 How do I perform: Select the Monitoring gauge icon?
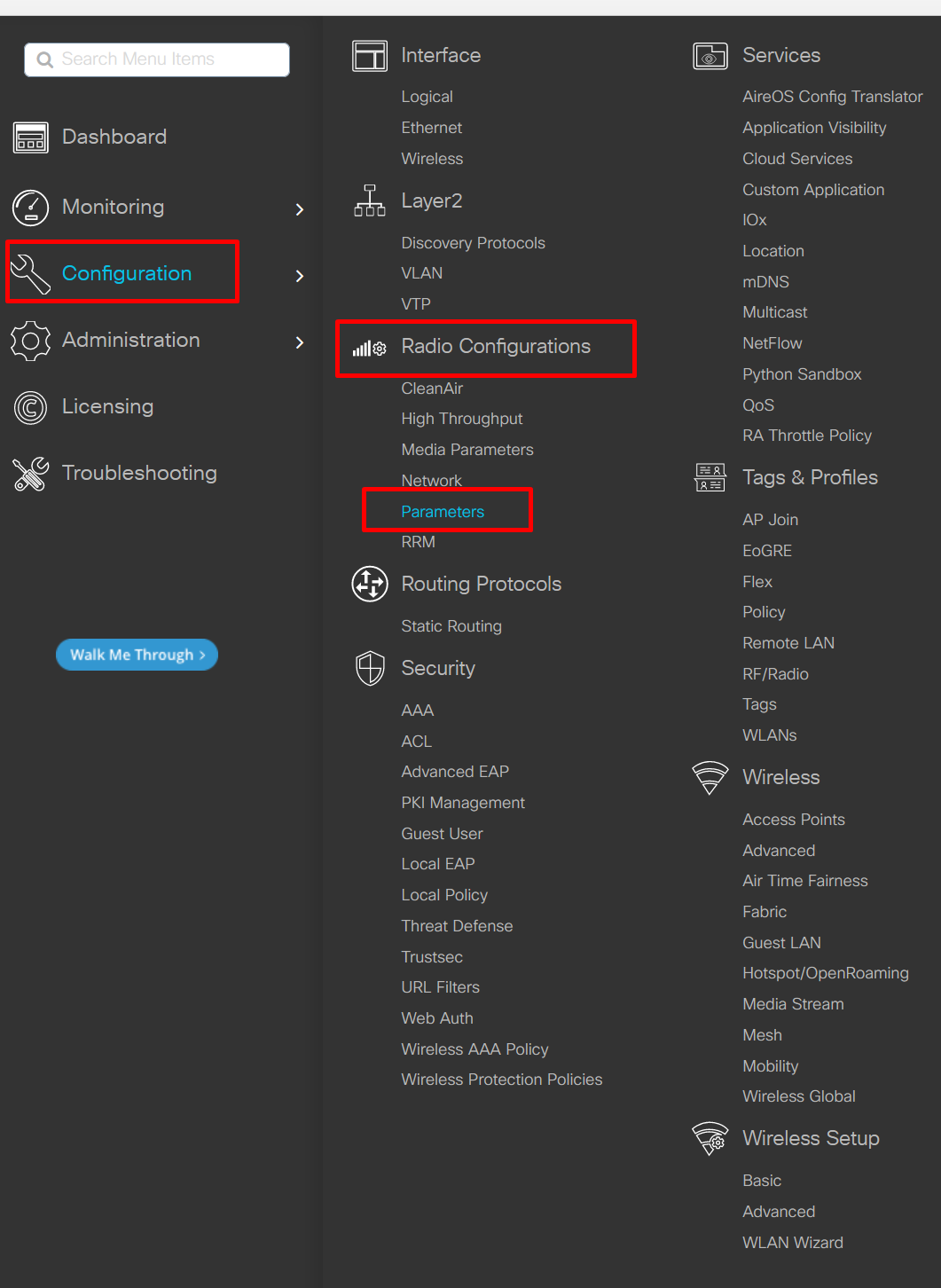[30, 208]
